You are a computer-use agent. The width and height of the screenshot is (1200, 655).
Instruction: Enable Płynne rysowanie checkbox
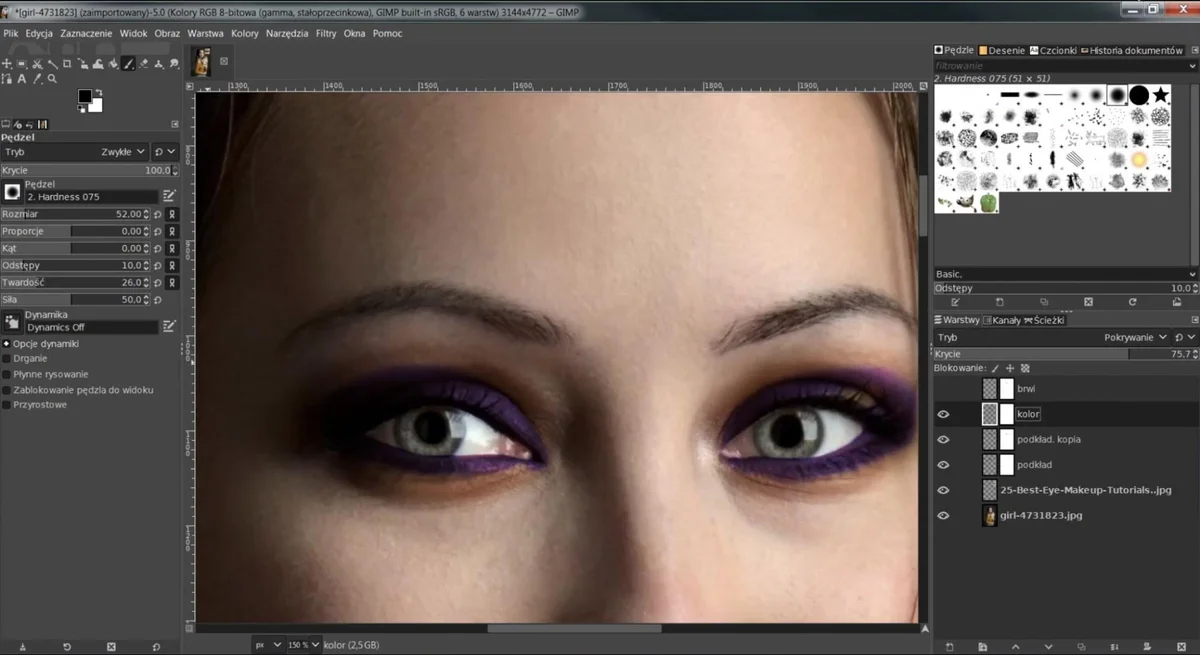tap(7, 374)
